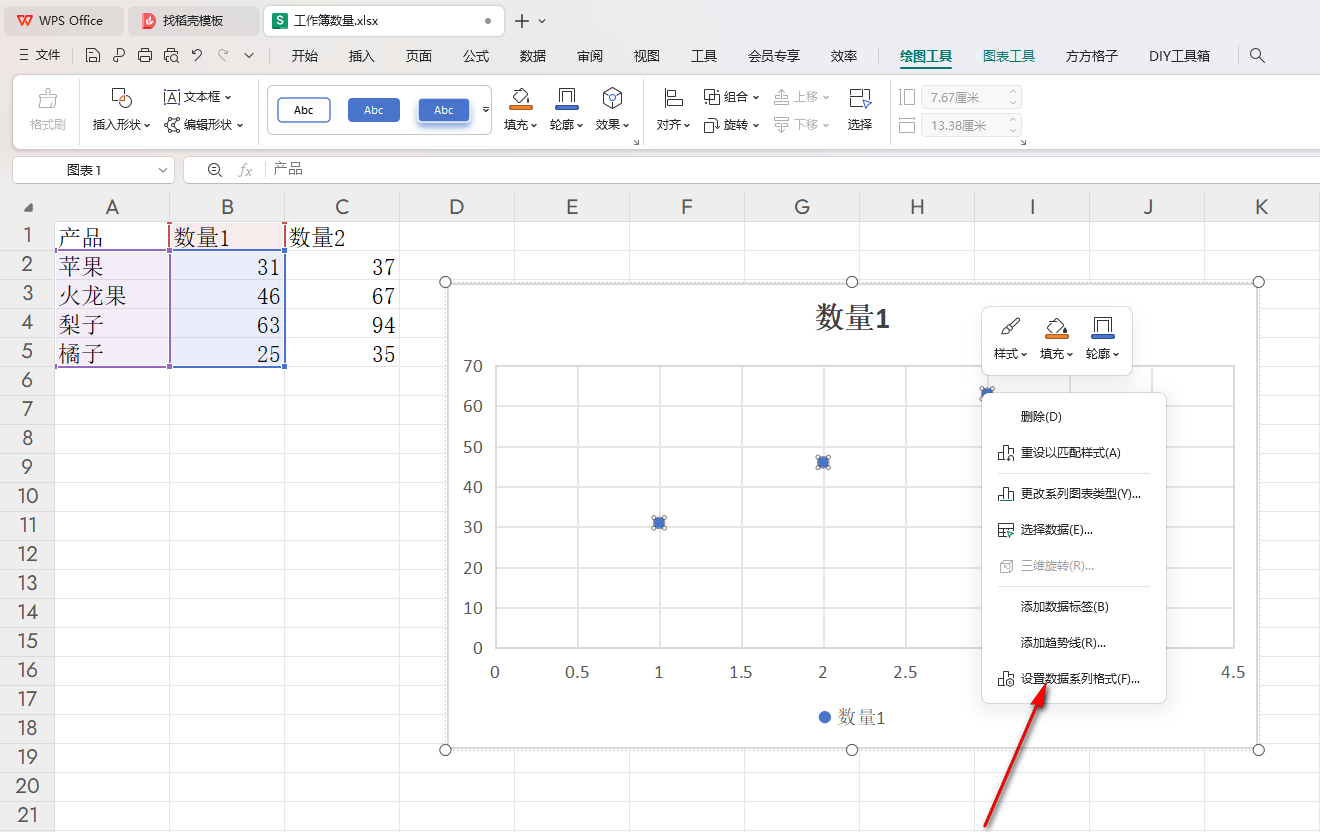Click the export to PDF icon beside Save
Screen dimensions: 1320x832
coord(119,56)
